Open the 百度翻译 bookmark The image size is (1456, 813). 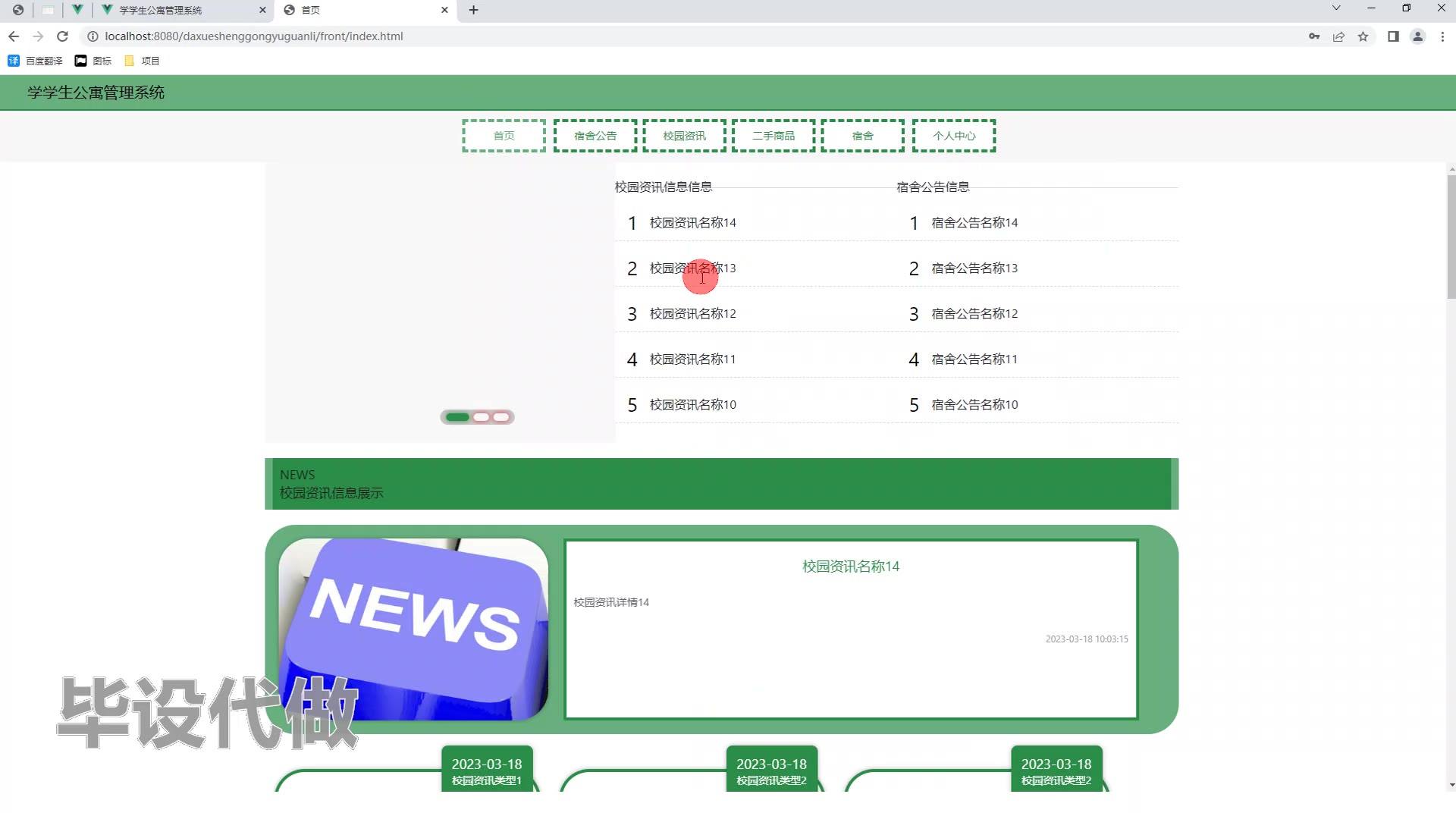(35, 61)
